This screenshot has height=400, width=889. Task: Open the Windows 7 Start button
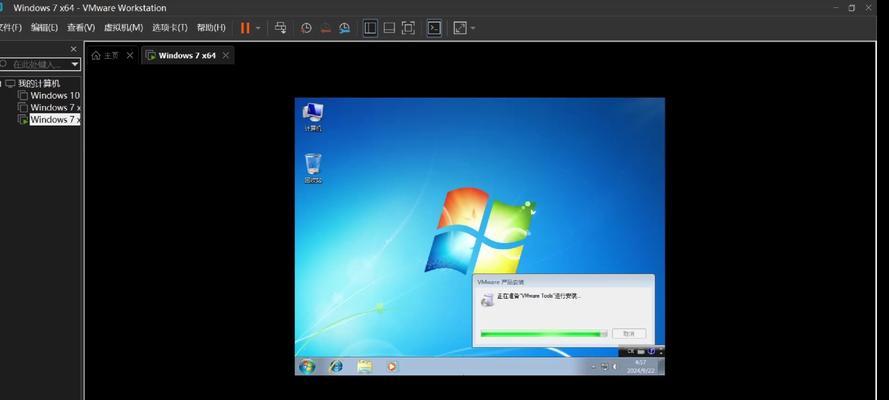(x=307, y=367)
